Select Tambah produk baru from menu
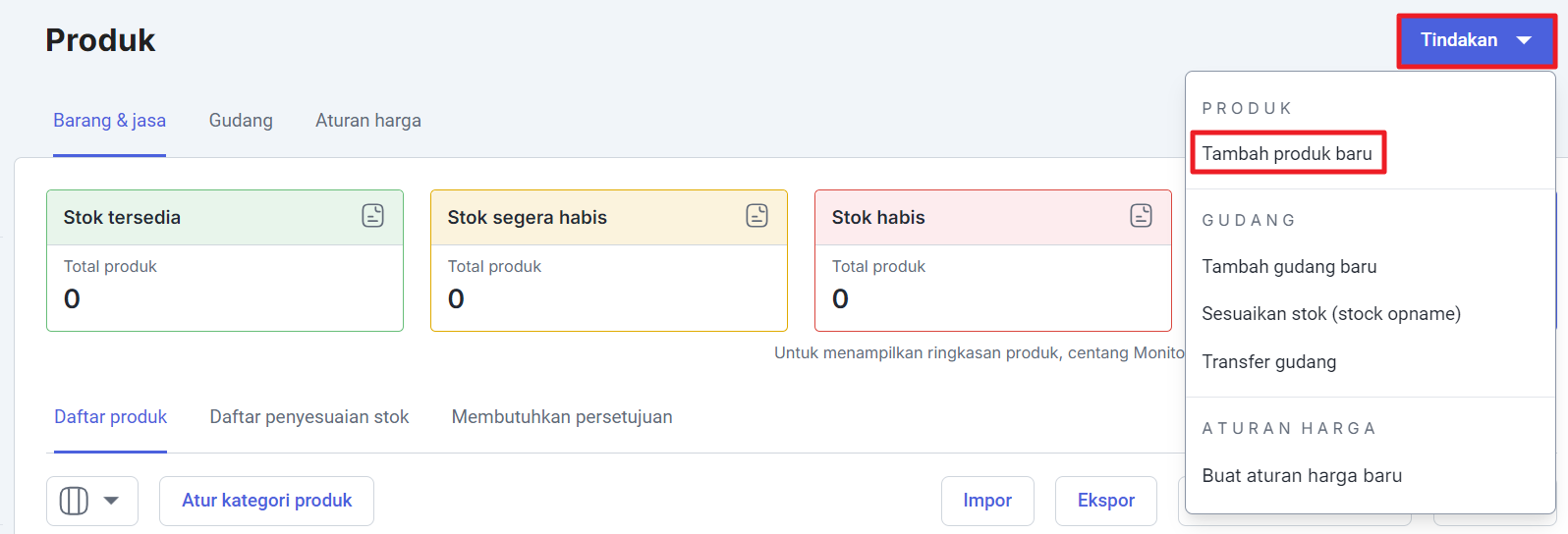This screenshot has height=534, width=1568. (x=1287, y=153)
